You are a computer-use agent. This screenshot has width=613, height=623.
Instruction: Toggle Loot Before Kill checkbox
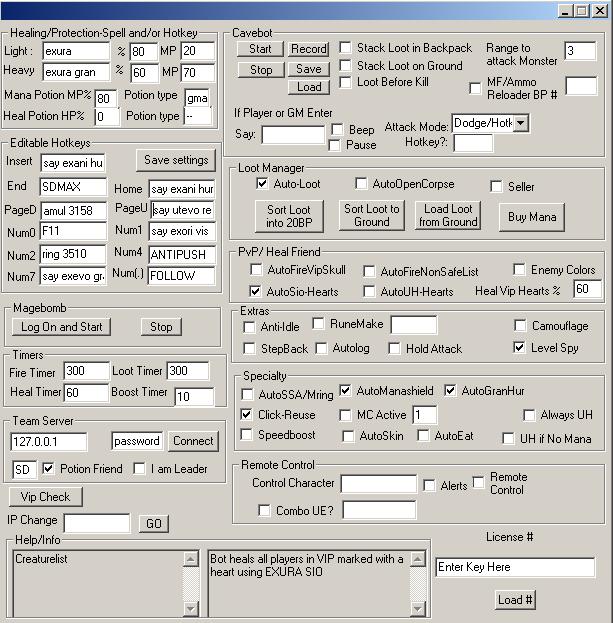click(x=345, y=82)
